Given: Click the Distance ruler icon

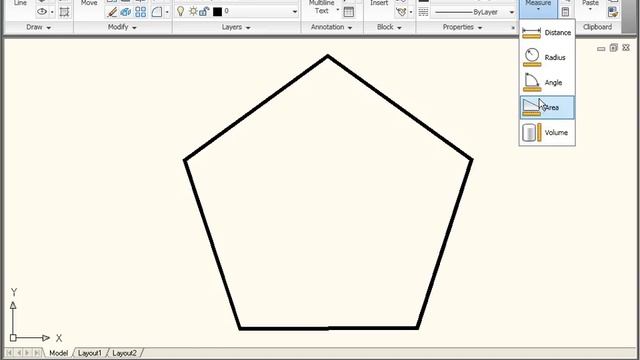Looking at the screenshot, I should point(531,33).
